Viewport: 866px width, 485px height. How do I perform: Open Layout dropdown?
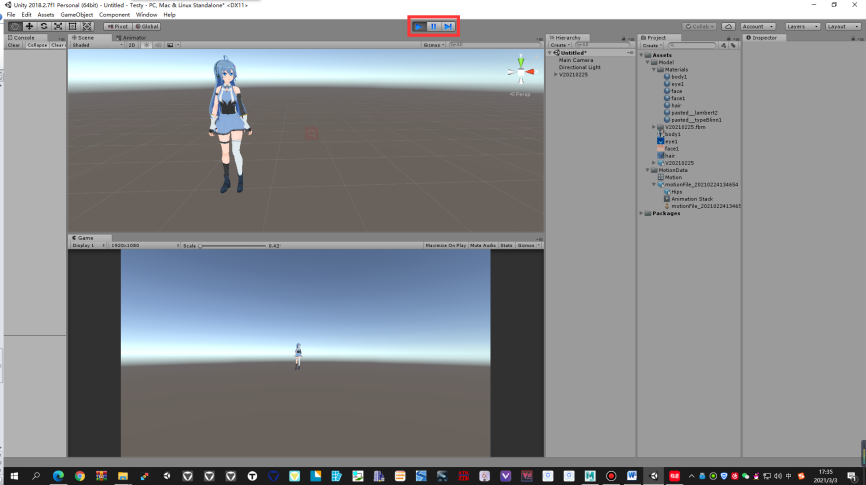point(843,27)
